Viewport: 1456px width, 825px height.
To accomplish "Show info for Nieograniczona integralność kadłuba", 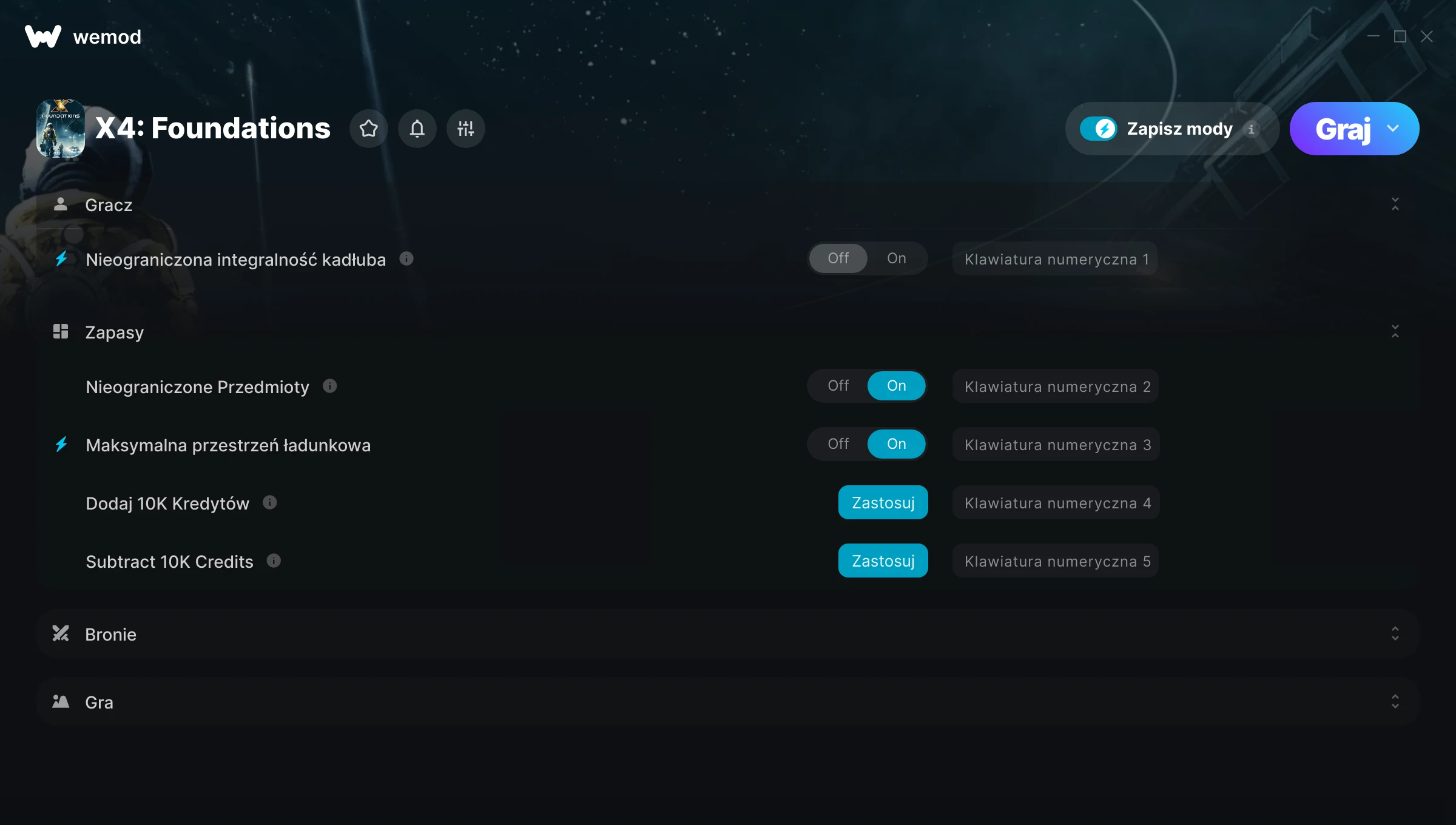I will point(406,259).
